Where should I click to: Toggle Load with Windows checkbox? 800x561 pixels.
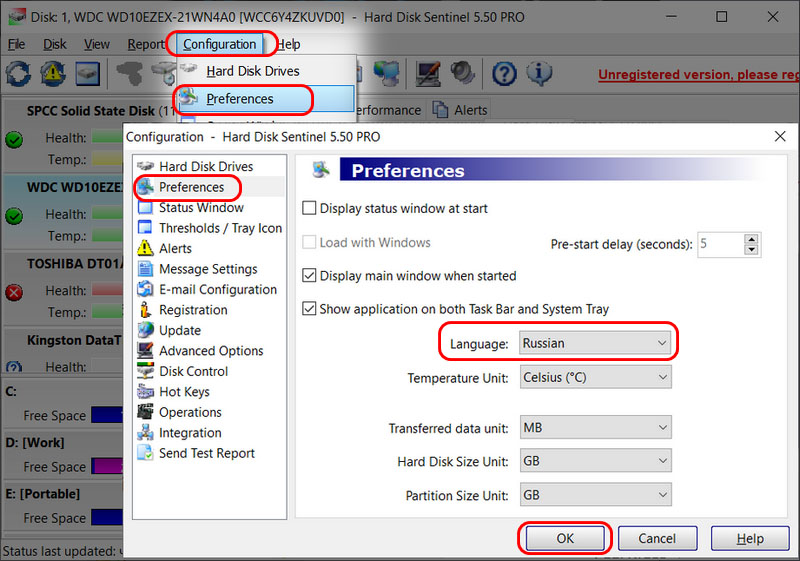pyautogui.click(x=309, y=242)
